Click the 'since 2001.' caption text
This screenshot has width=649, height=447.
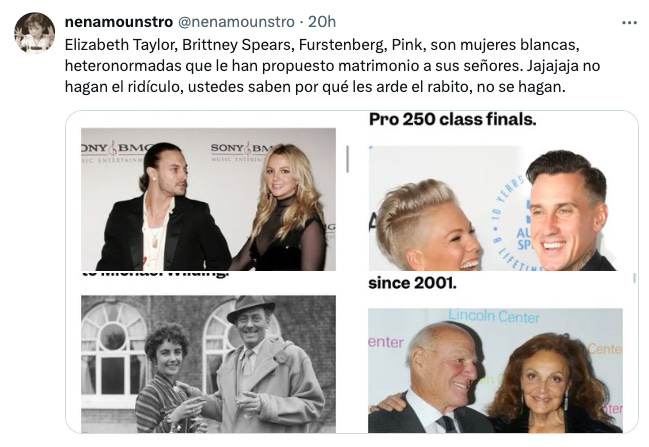(x=412, y=283)
